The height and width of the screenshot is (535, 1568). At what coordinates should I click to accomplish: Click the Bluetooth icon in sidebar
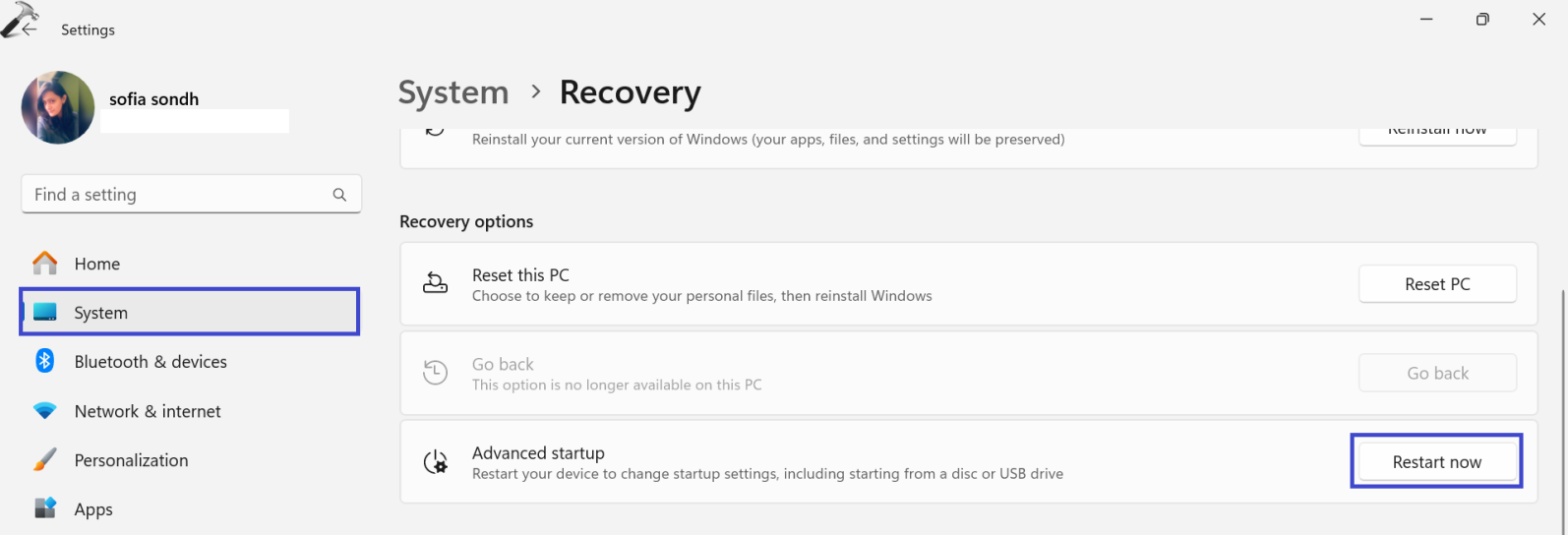45,361
